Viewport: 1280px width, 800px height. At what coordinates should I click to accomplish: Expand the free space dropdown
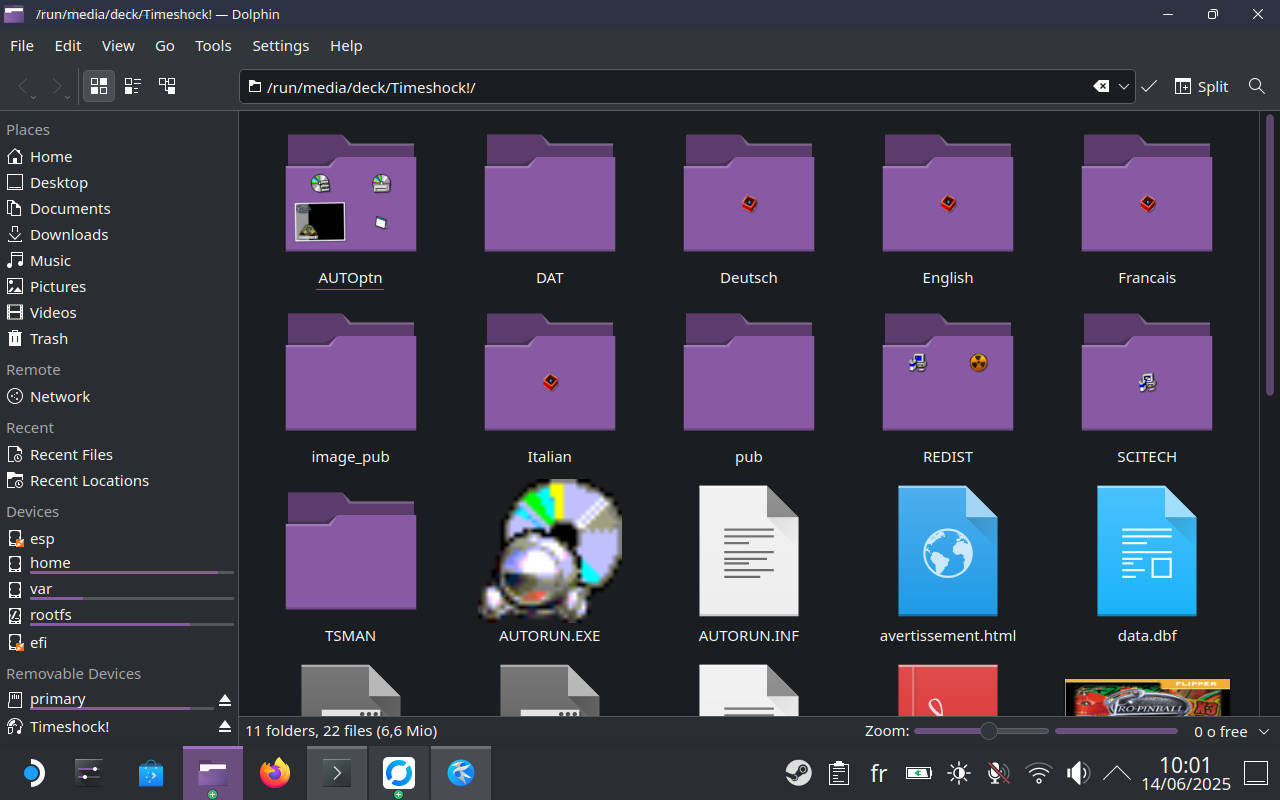[x=1264, y=732]
